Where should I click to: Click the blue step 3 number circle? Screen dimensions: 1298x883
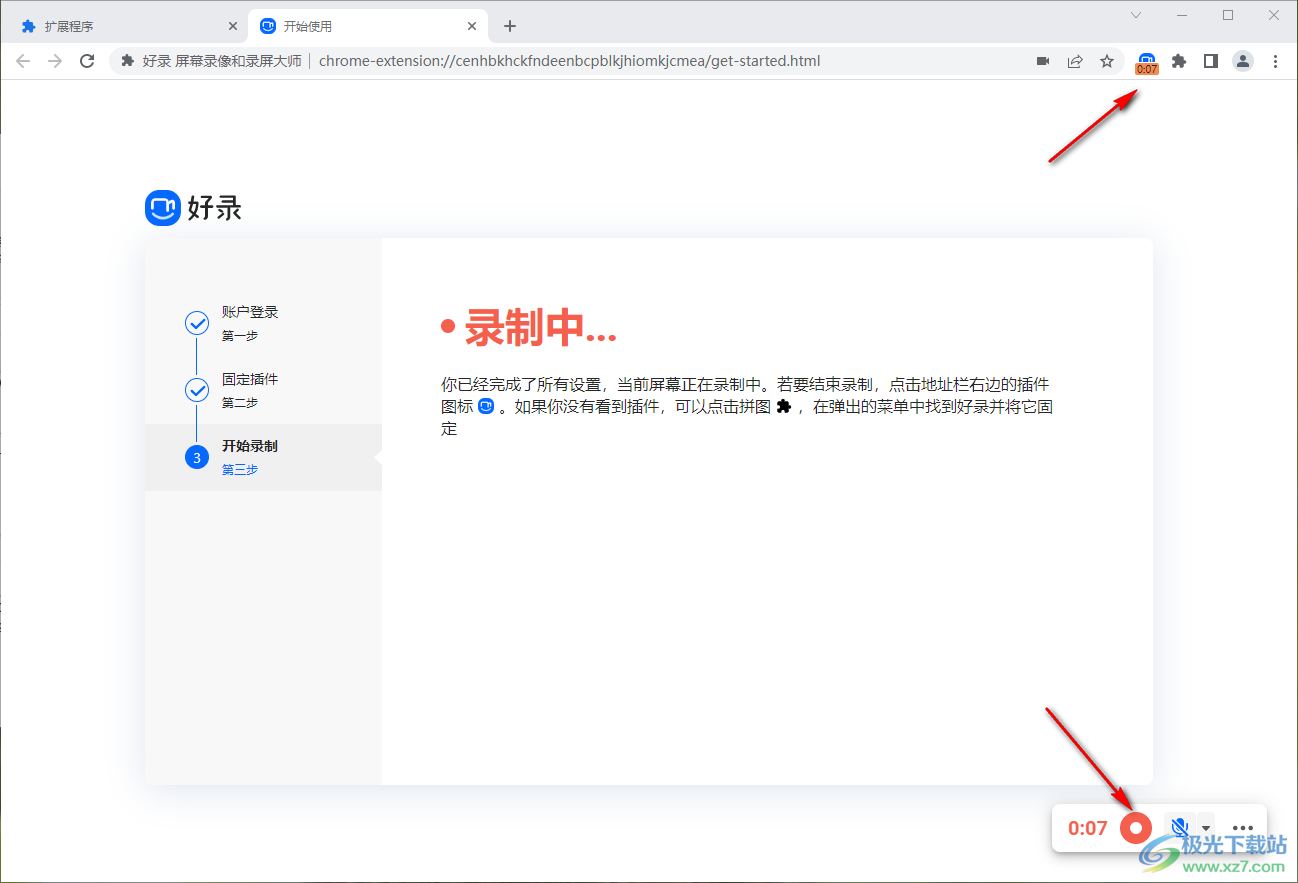197,457
